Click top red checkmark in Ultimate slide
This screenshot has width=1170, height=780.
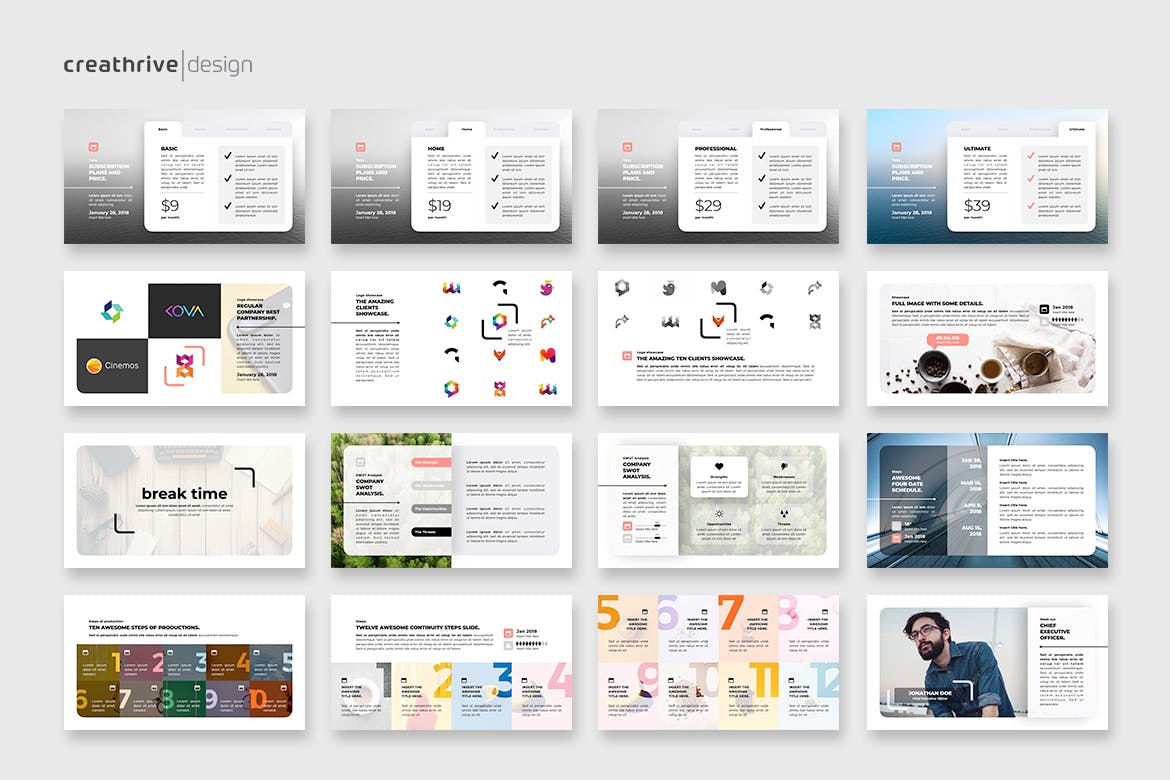[1030, 157]
